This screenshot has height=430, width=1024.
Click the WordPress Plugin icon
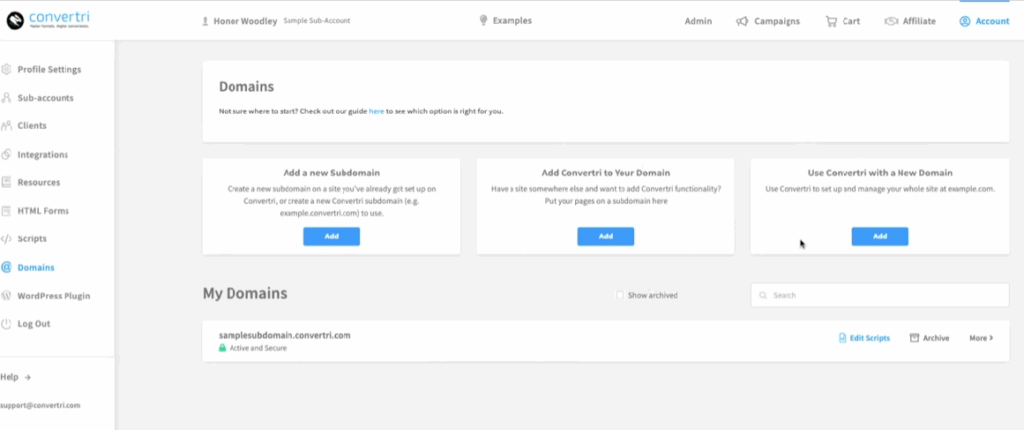7,296
